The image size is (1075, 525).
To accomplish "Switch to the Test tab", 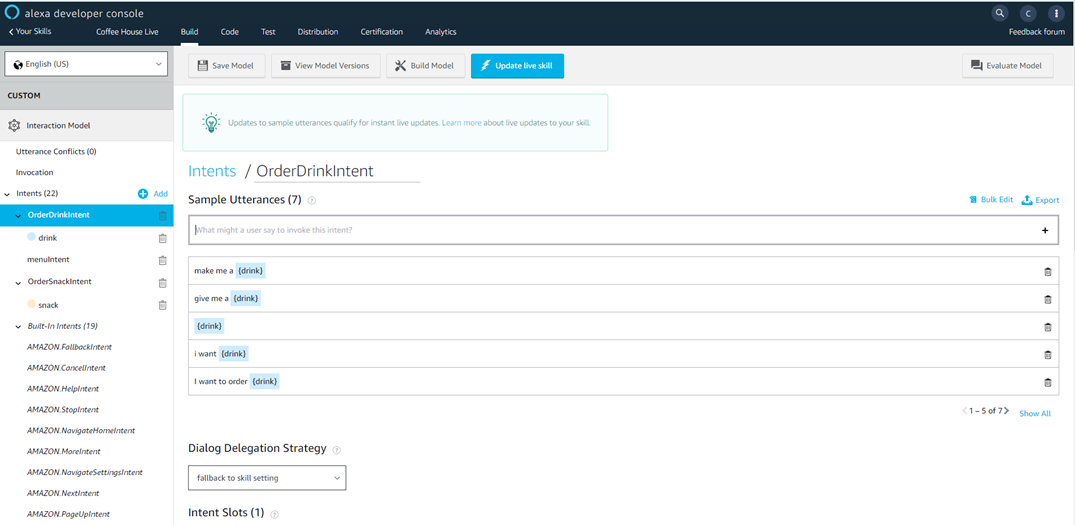I will (268, 32).
